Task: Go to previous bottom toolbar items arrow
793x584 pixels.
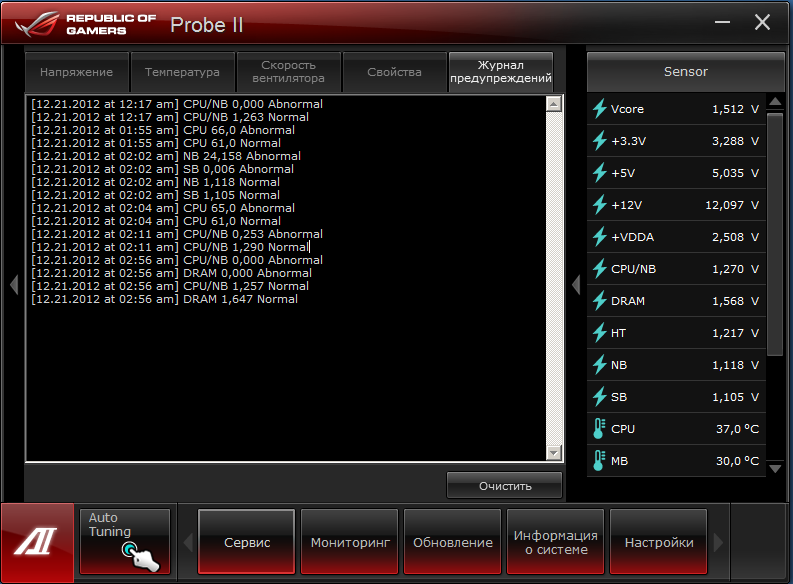Action: (x=188, y=543)
